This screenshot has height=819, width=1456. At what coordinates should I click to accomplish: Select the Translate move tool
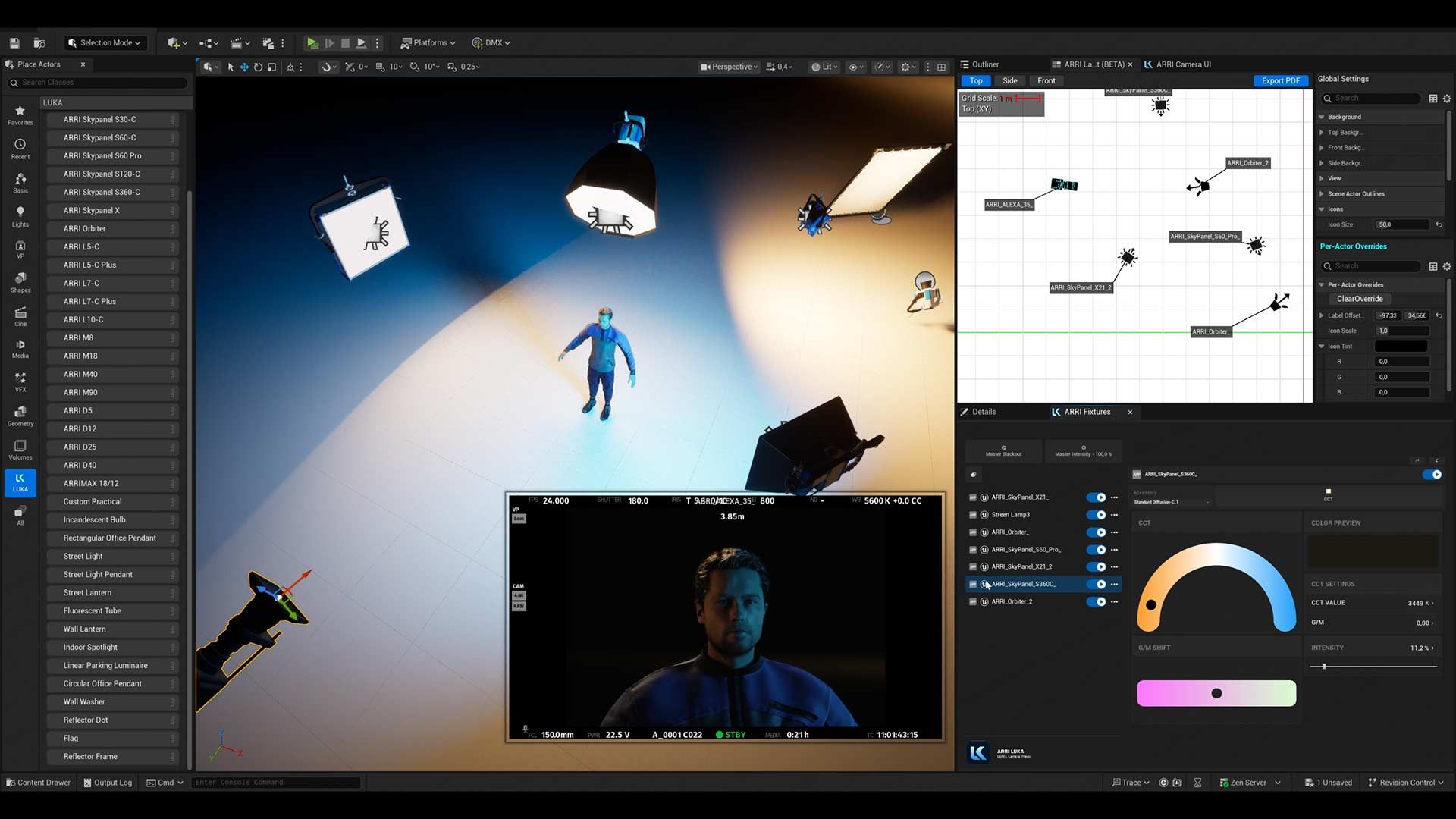(x=244, y=67)
